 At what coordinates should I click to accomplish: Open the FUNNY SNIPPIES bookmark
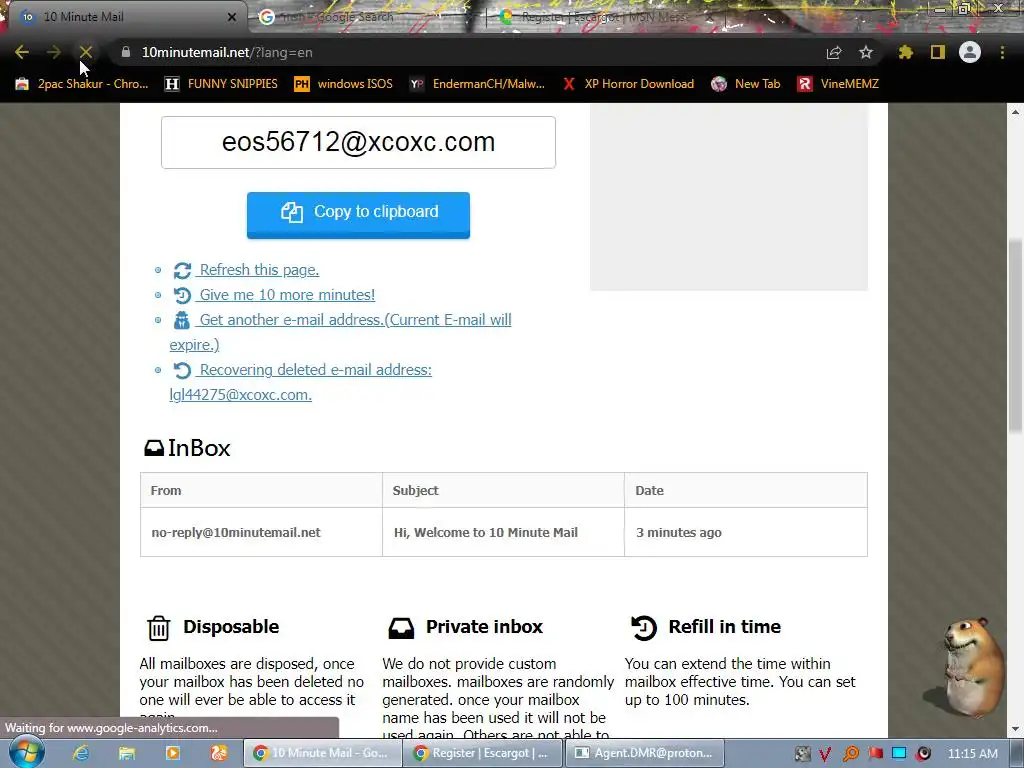221,84
